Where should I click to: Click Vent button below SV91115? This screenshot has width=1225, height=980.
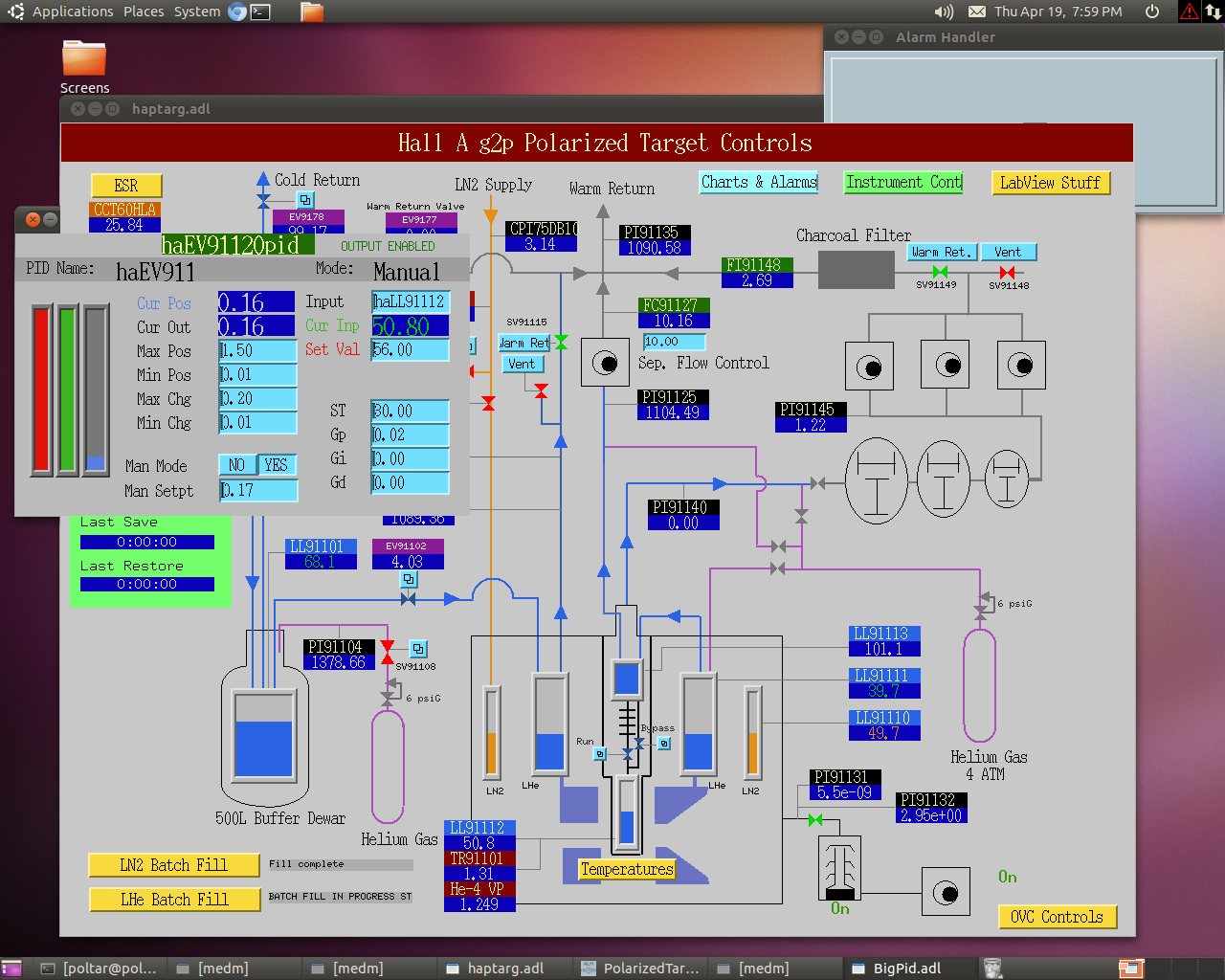pyautogui.click(x=523, y=364)
